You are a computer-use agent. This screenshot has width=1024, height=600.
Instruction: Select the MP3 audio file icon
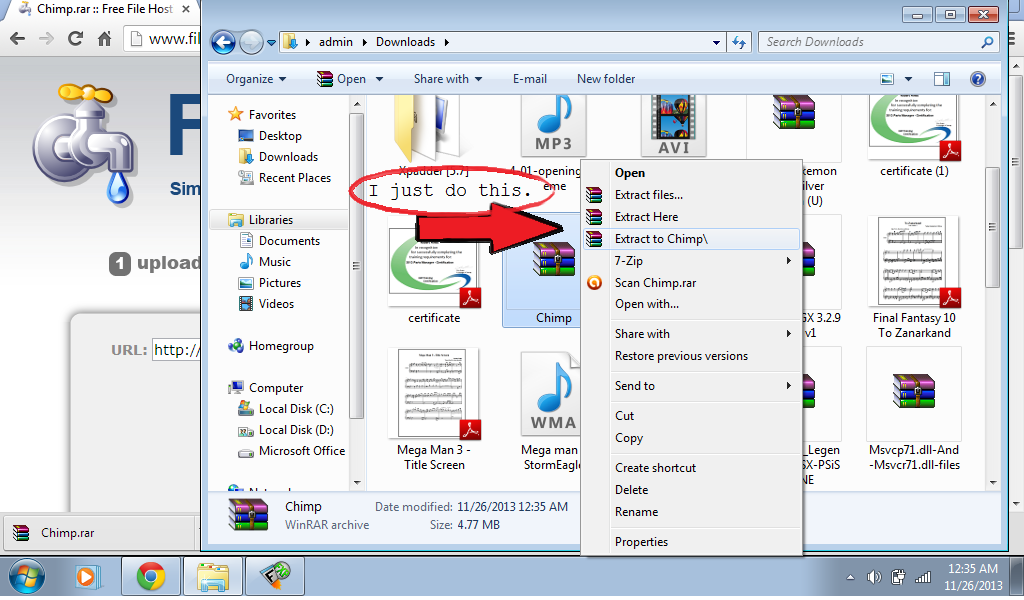click(x=554, y=124)
